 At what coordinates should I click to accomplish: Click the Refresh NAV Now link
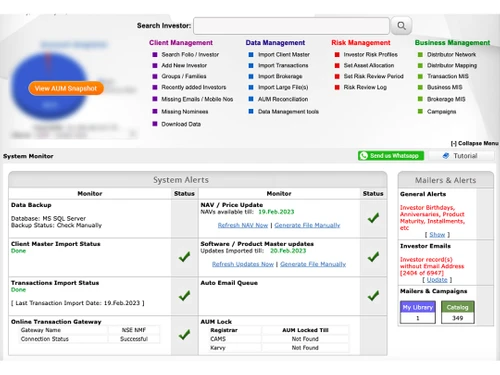coord(243,225)
